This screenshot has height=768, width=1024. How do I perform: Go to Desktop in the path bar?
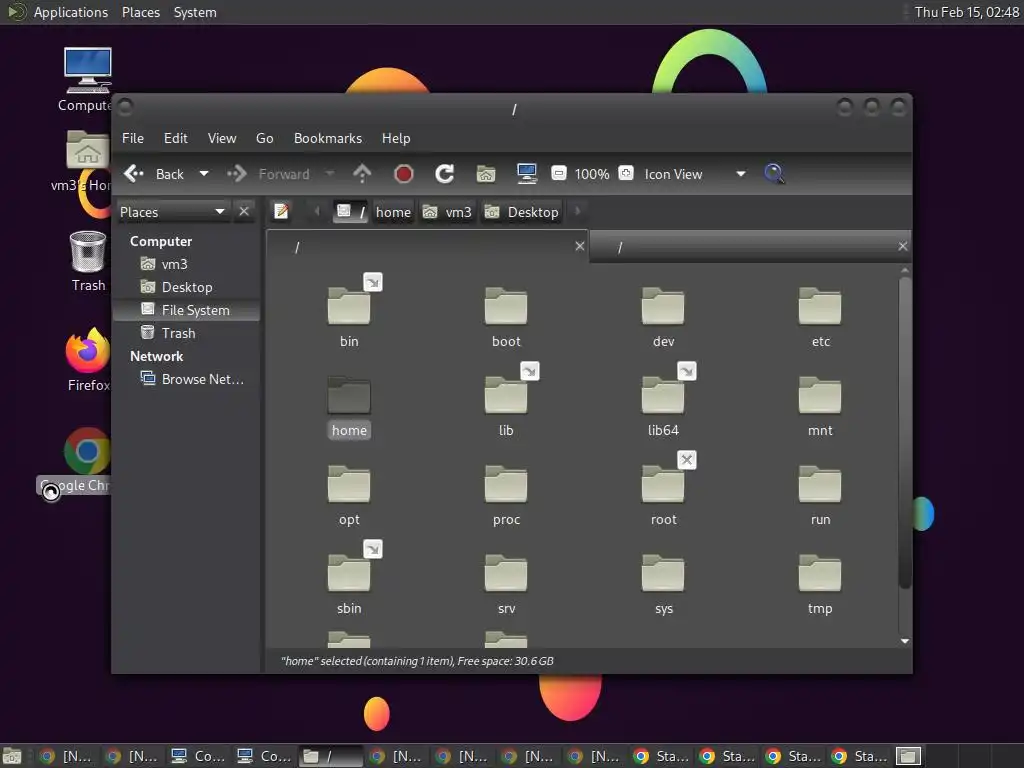[x=521, y=212]
